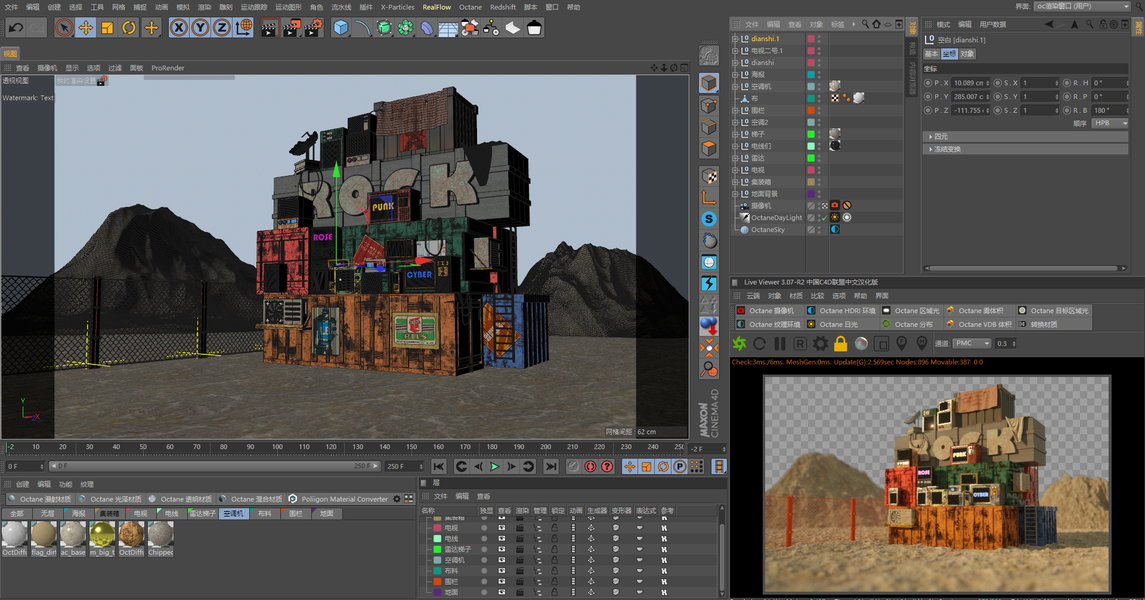The height and width of the screenshot is (600, 1145).
Task: Toggle the Y axis lock
Action: [200, 28]
